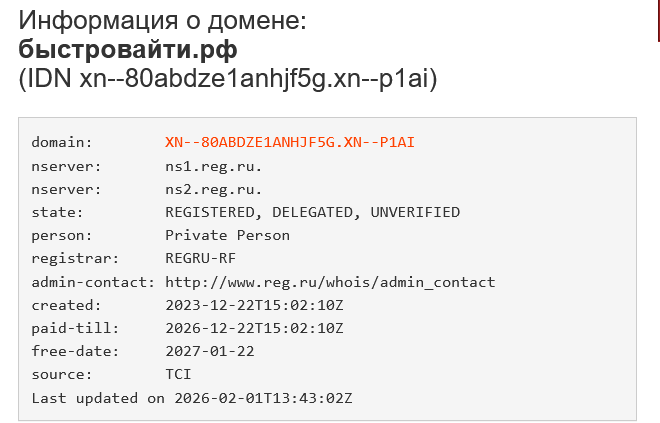Click the 'domain:' field label
660x423 pixels.
click(62, 142)
